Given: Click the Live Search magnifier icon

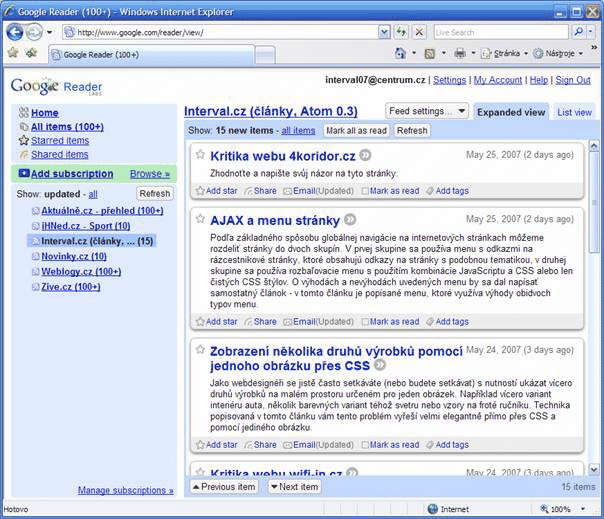Looking at the screenshot, I should (578, 32).
